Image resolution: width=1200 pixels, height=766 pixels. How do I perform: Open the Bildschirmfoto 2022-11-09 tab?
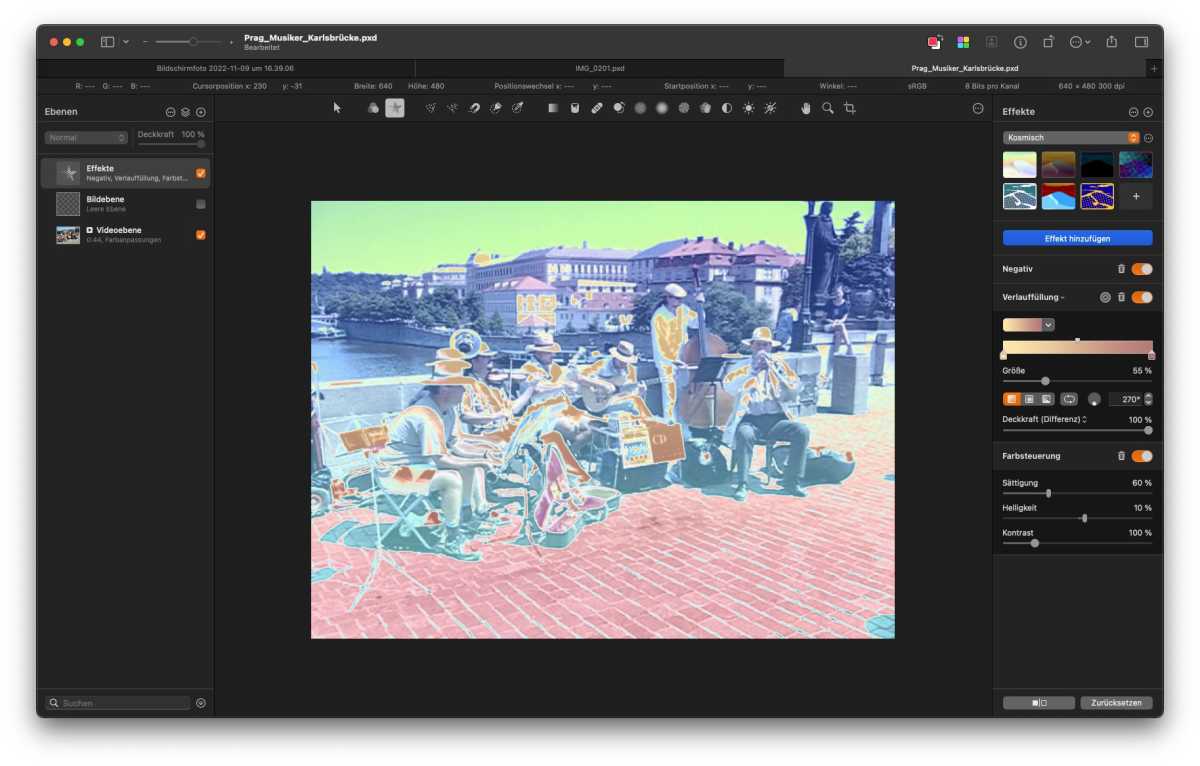[x=224, y=69]
